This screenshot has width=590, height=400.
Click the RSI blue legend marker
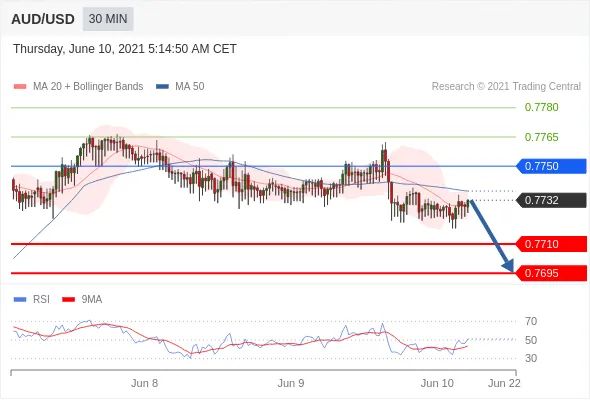tap(20, 300)
